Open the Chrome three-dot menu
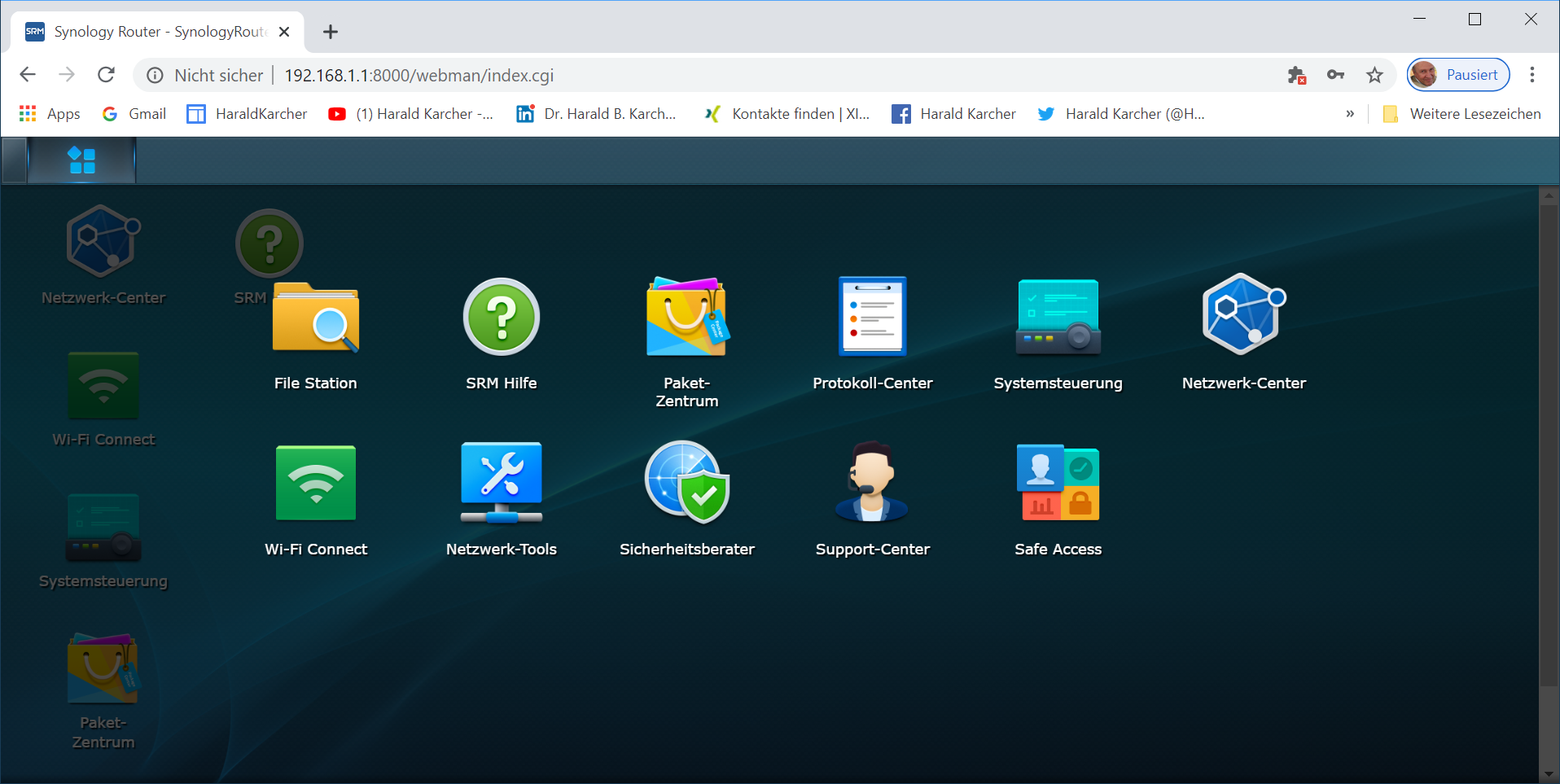This screenshot has height=784, width=1560. pyautogui.click(x=1532, y=75)
